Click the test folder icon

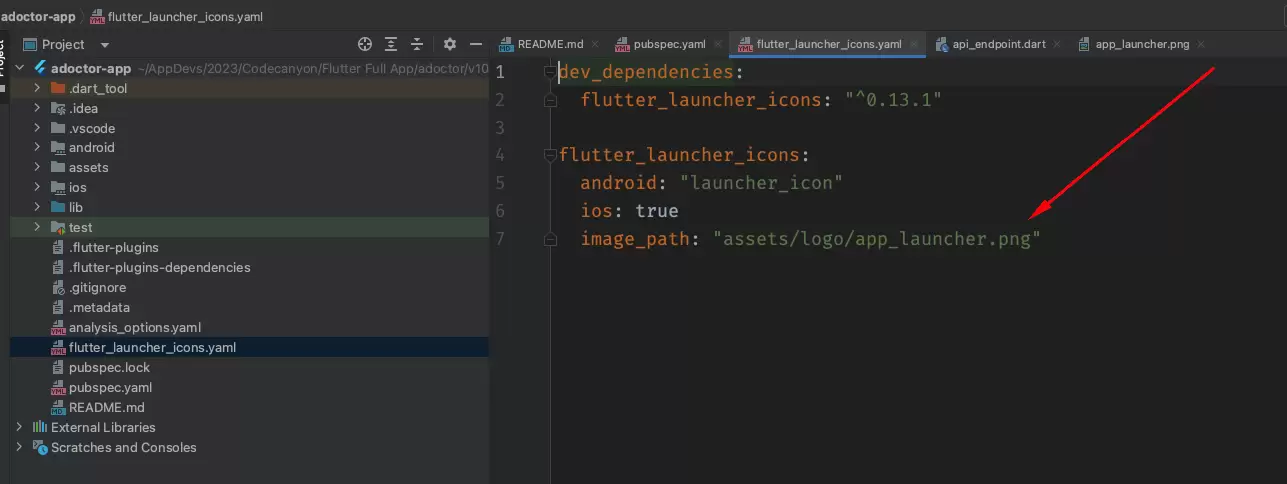click(x=58, y=227)
